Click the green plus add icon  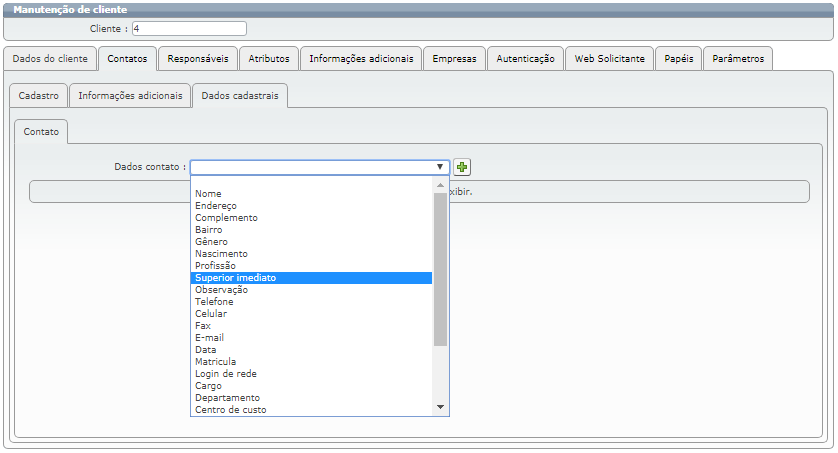coord(462,167)
